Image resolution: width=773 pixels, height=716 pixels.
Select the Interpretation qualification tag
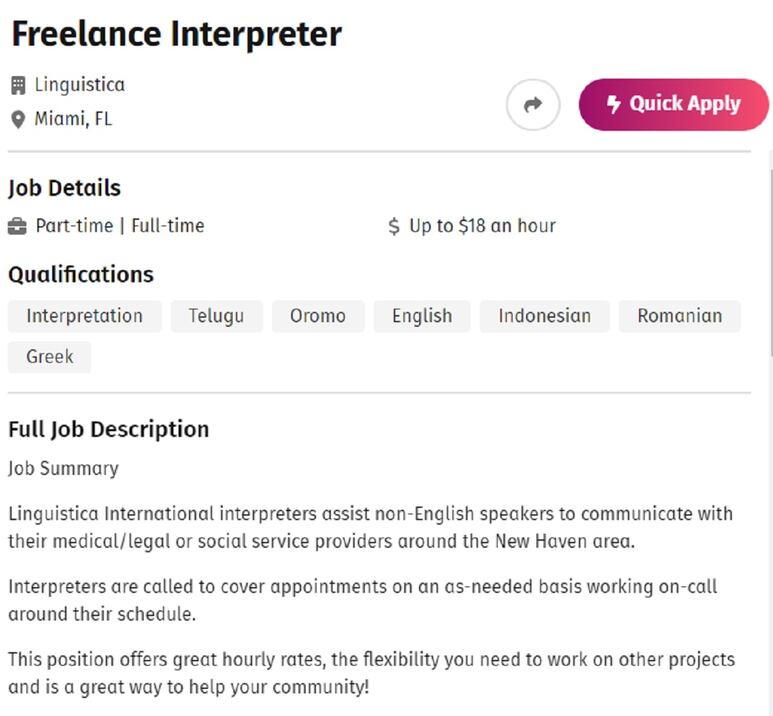click(85, 316)
